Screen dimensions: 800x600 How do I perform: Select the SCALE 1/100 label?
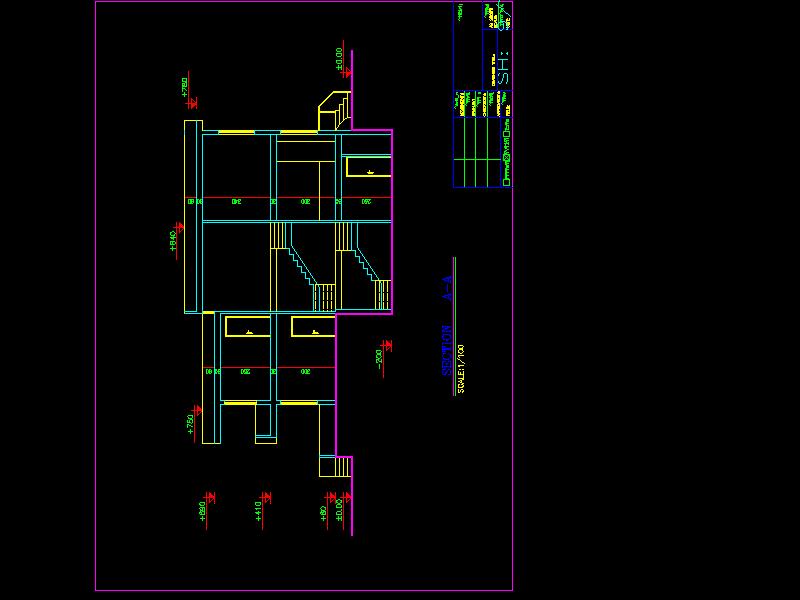(x=461, y=369)
